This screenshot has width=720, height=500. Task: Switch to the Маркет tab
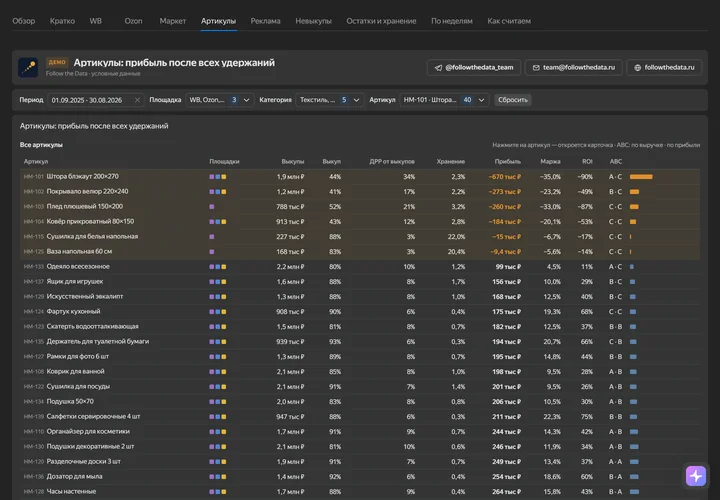coord(173,21)
